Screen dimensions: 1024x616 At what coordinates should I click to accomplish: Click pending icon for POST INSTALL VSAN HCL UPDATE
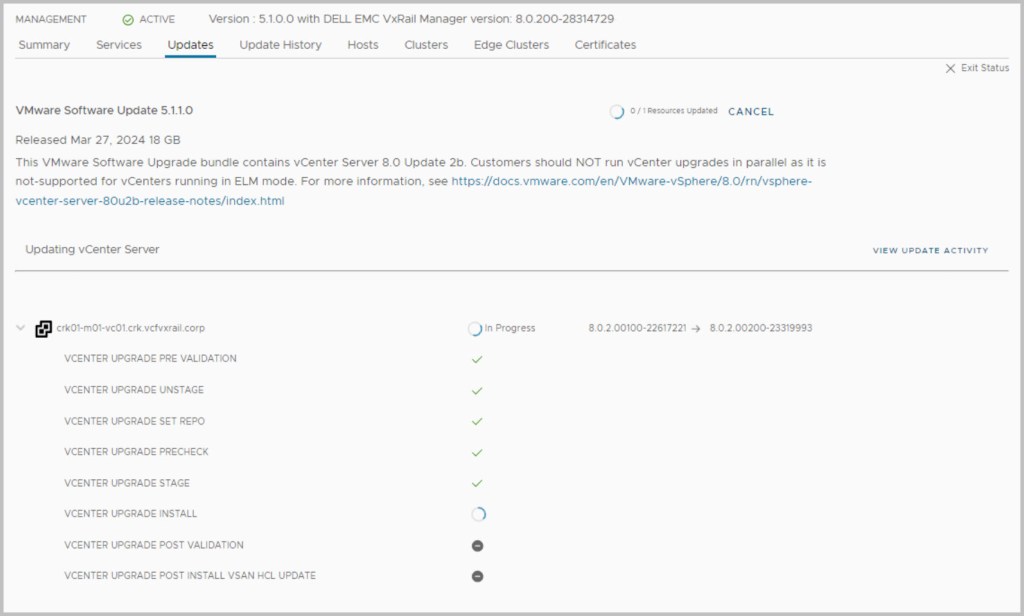[x=478, y=577]
